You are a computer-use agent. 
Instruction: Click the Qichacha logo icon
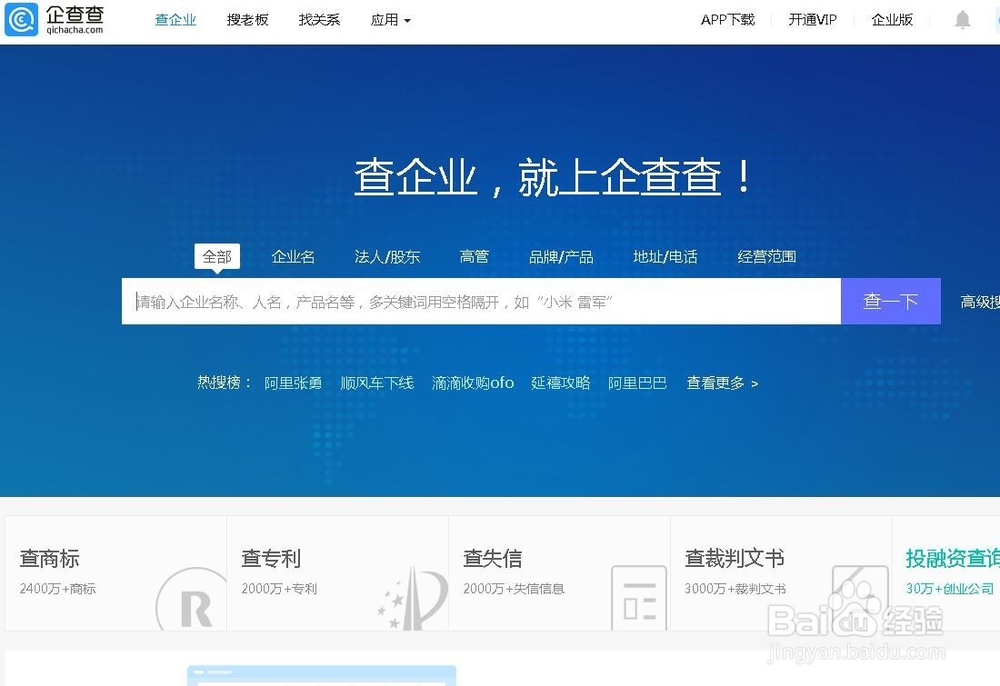[21, 19]
